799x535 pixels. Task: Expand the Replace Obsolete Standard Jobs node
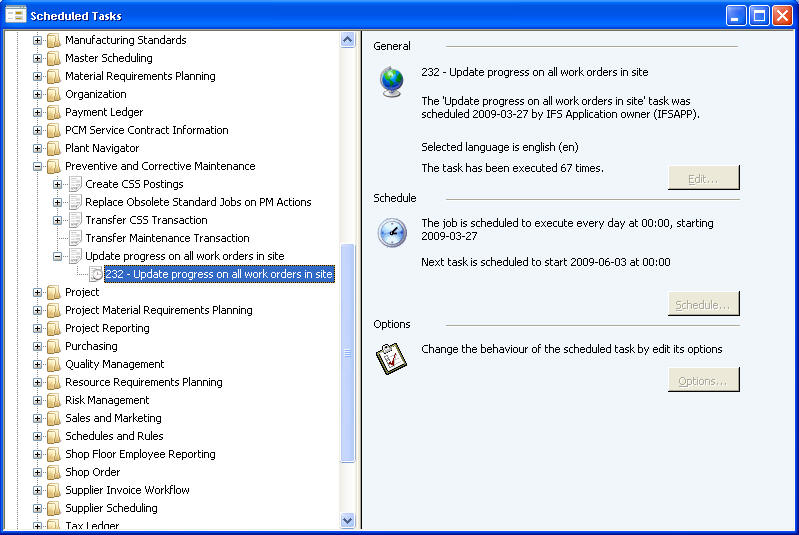point(58,202)
